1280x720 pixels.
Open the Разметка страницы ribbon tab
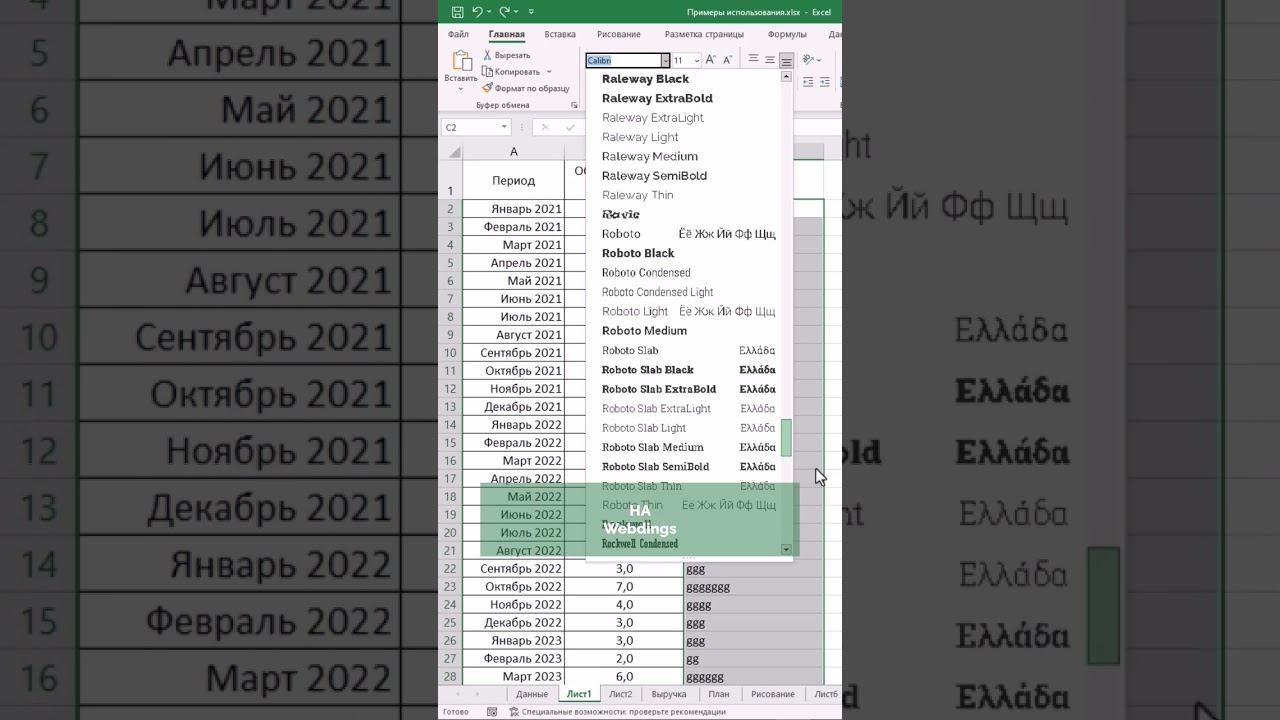point(704,34)
